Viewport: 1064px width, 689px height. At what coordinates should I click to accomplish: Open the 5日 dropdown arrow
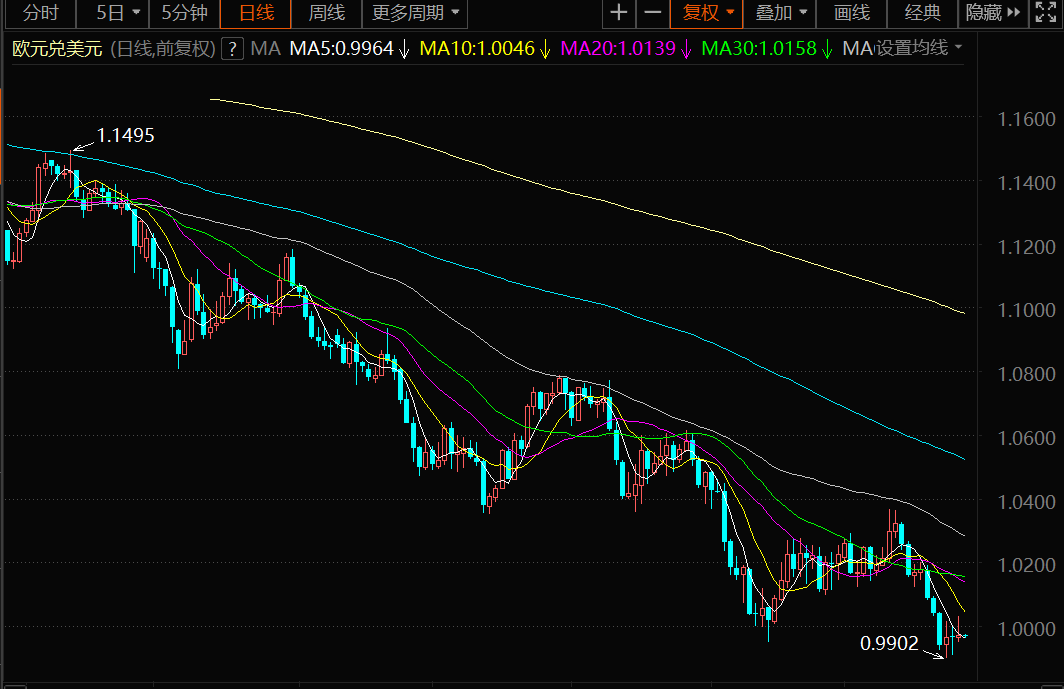click(136, 13)
